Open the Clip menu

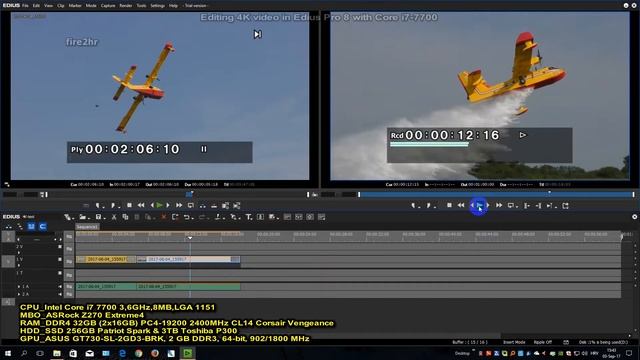tap(61, 6)
